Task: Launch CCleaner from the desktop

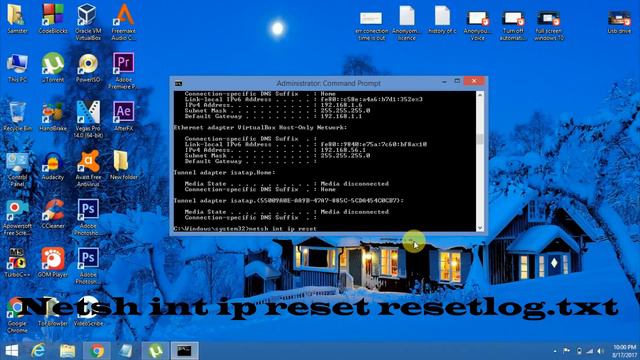Action: tap(53, 214)
